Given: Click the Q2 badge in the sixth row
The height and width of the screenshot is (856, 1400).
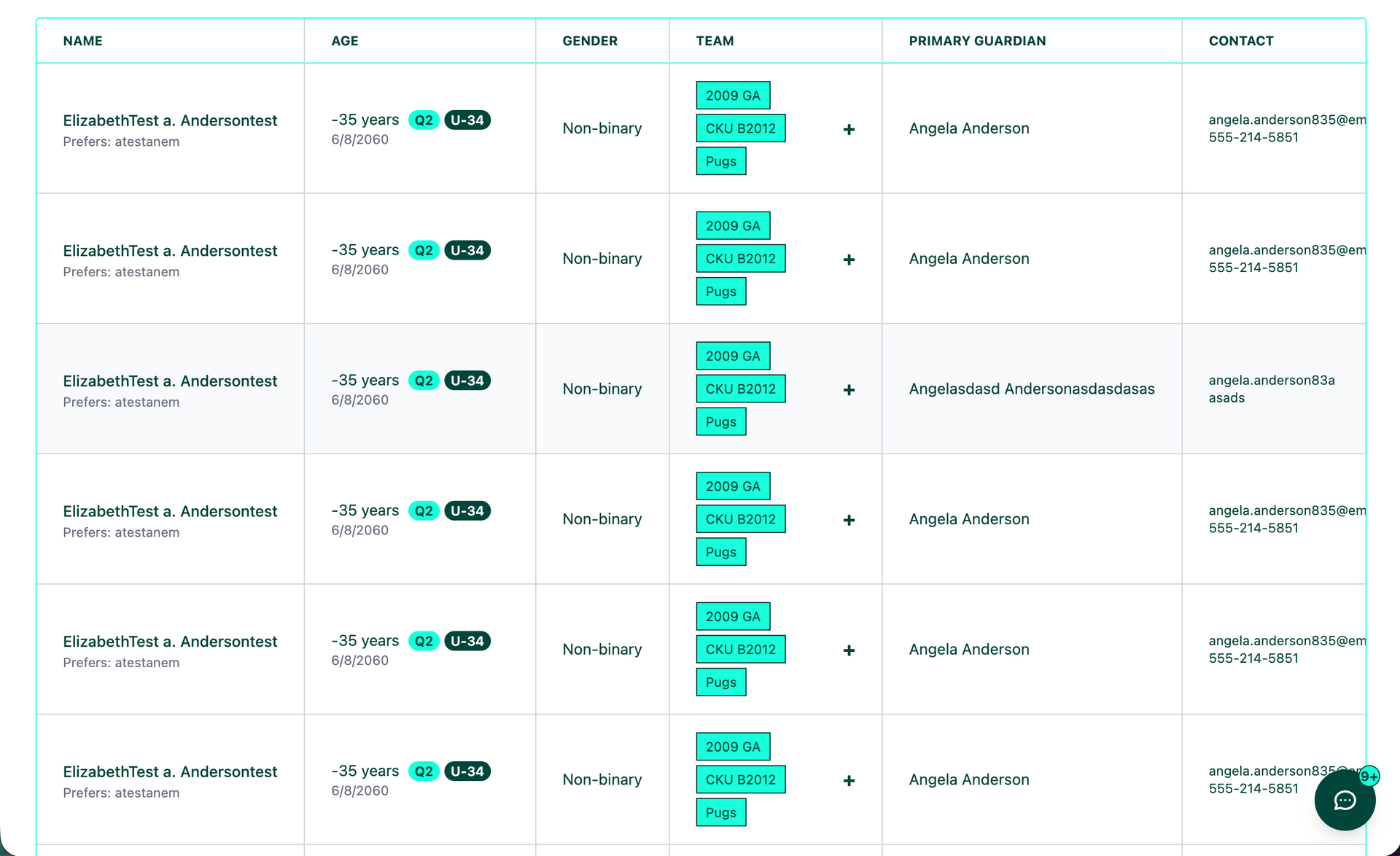Looking at the screenshot, I should tap(424, 771).
